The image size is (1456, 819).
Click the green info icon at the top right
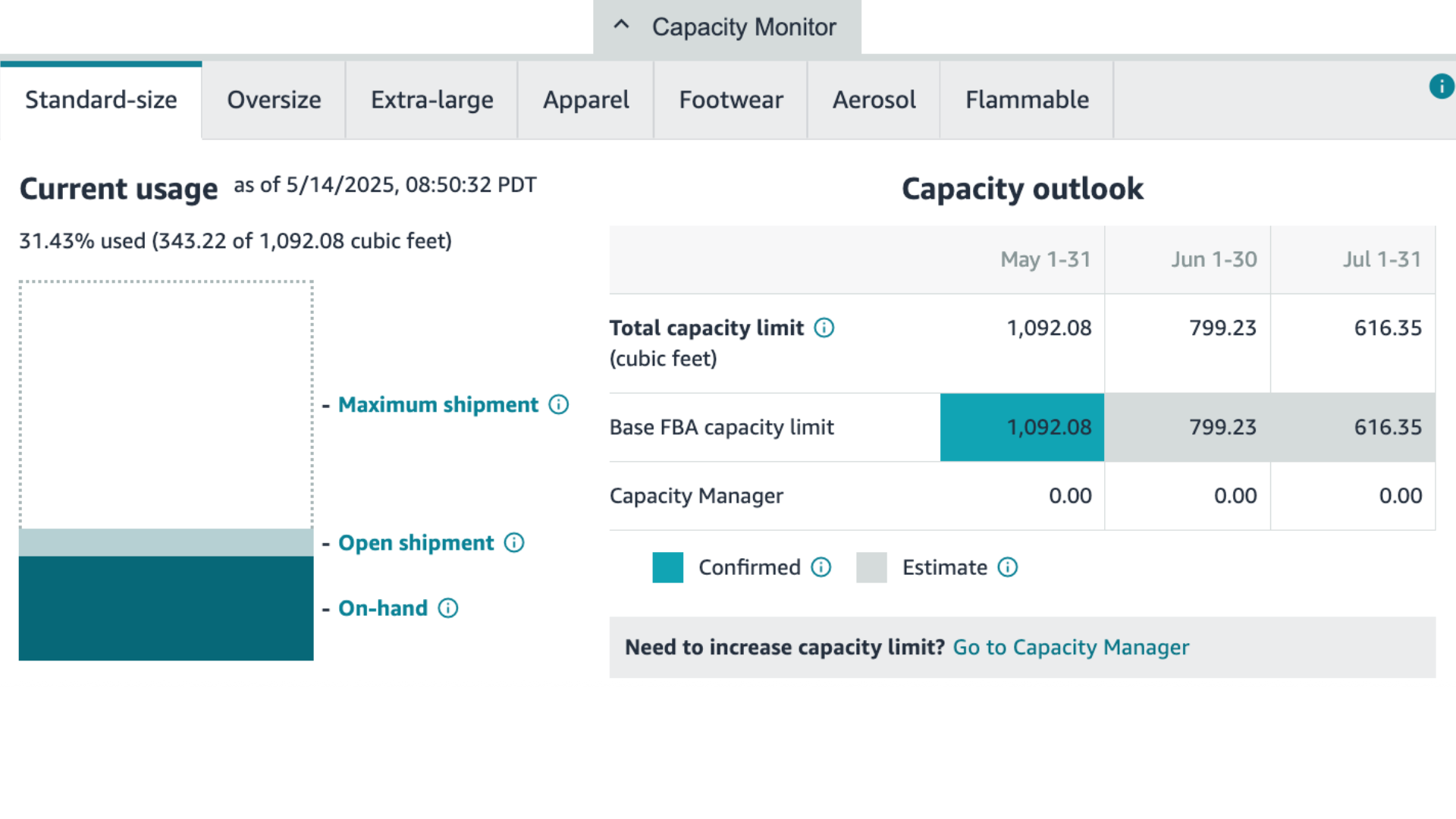(1441, 86)
